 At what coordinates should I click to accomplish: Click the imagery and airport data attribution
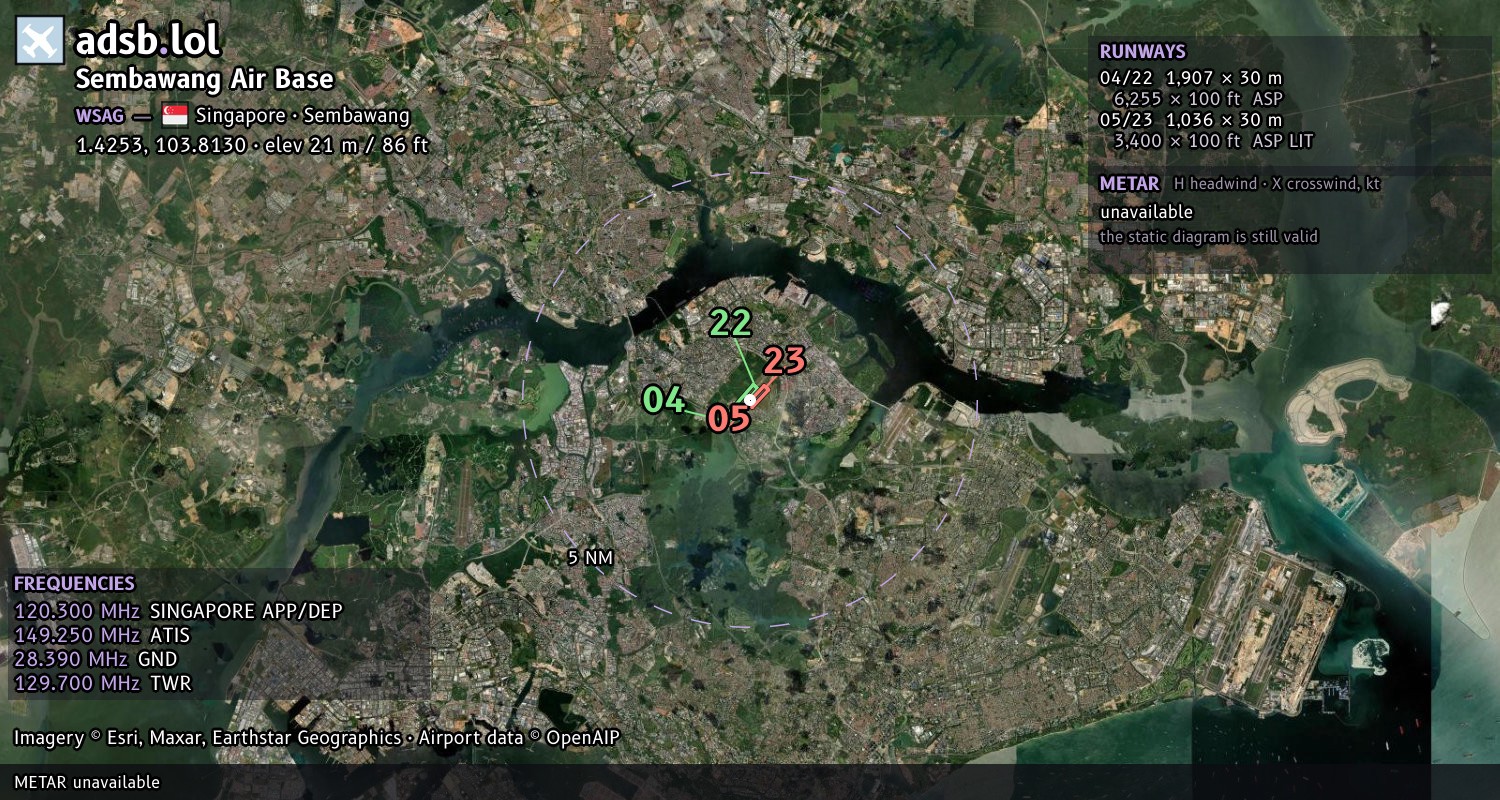click(317, 738)
